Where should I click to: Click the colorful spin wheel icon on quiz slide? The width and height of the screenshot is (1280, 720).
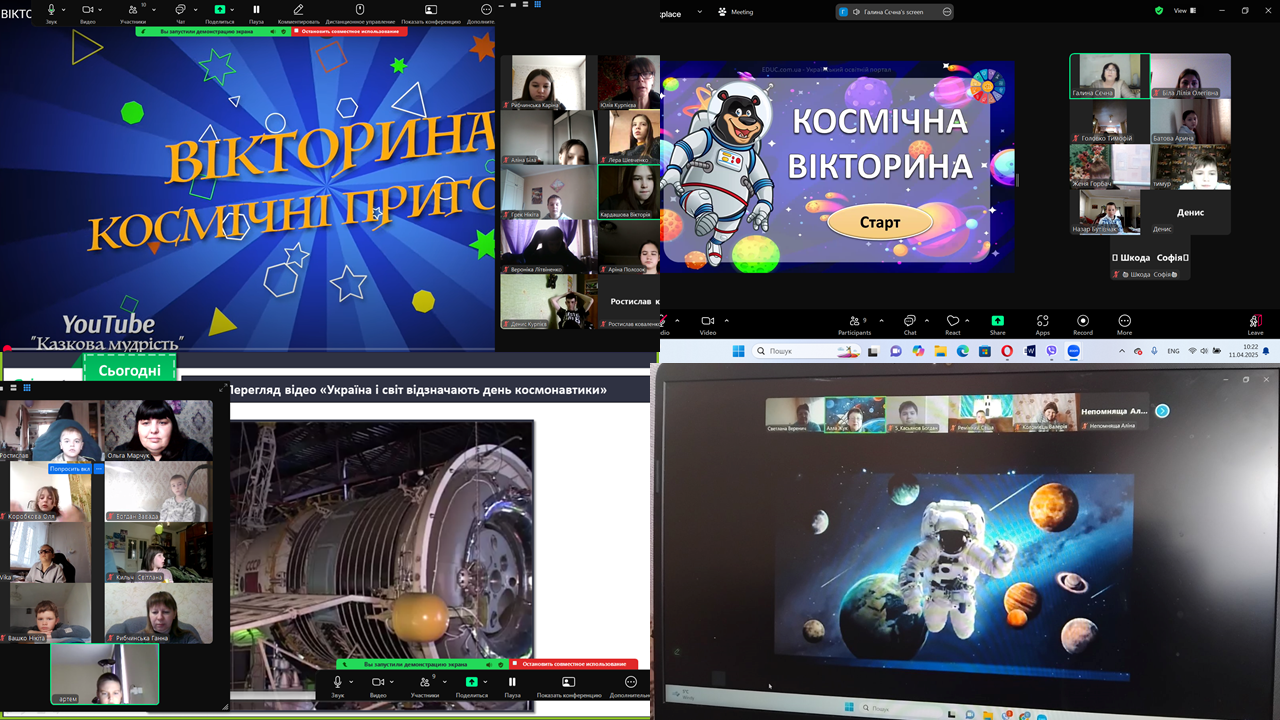[x=987, y=86]
